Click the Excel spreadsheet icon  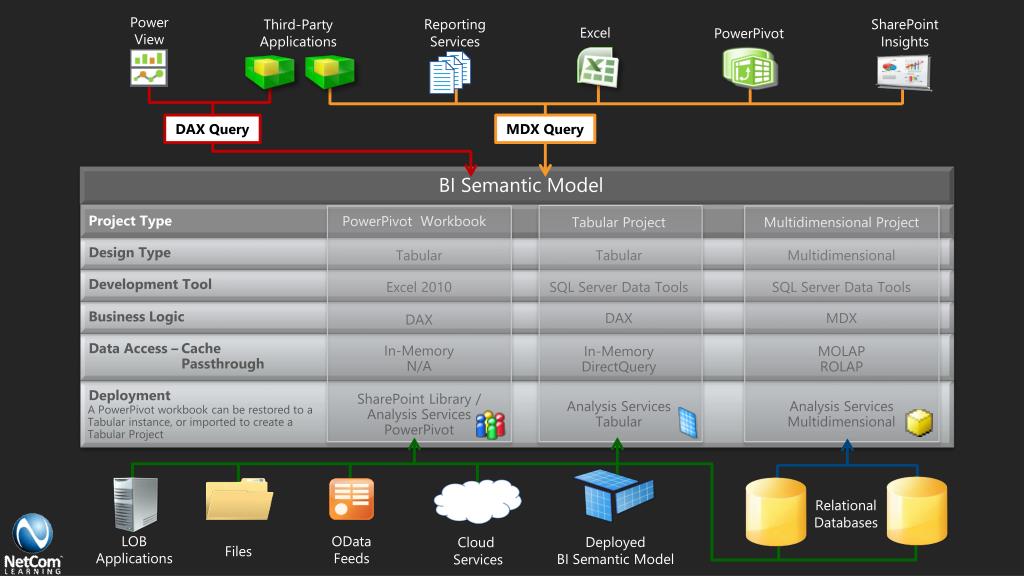[598, 68]
